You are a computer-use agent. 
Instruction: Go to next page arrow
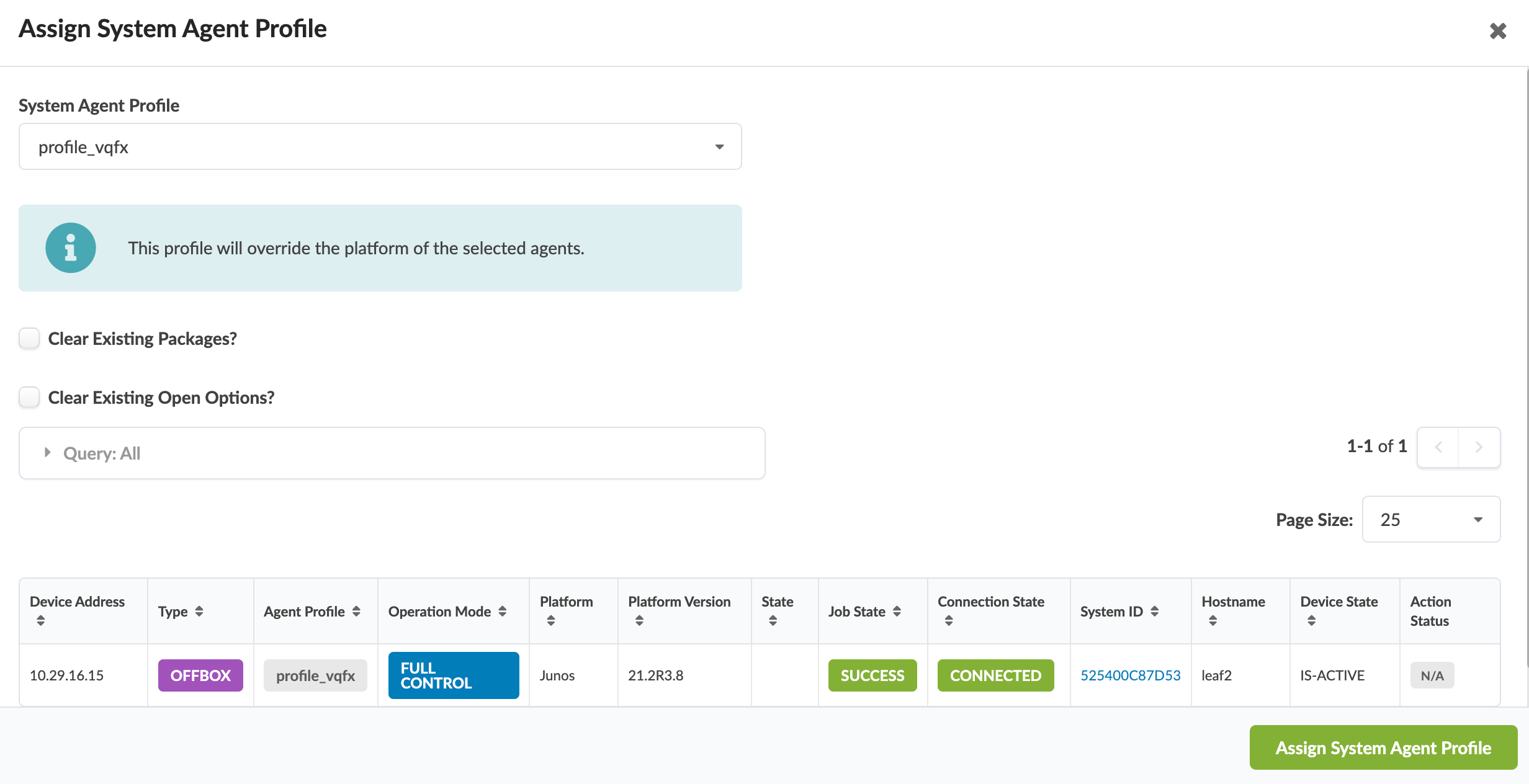1479,447
